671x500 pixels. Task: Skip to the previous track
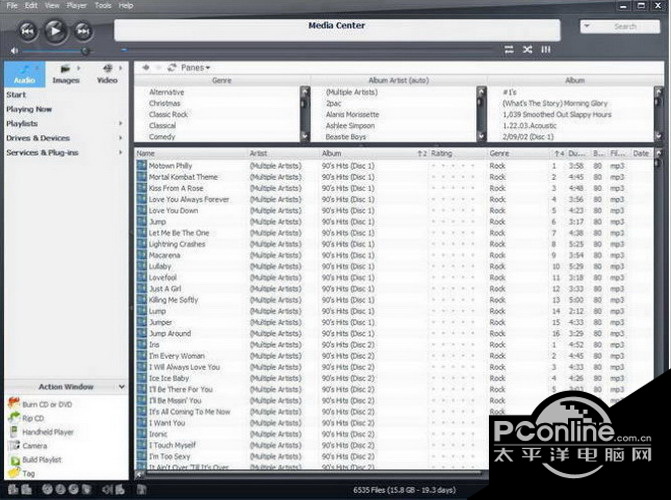[x=28, y=31]
